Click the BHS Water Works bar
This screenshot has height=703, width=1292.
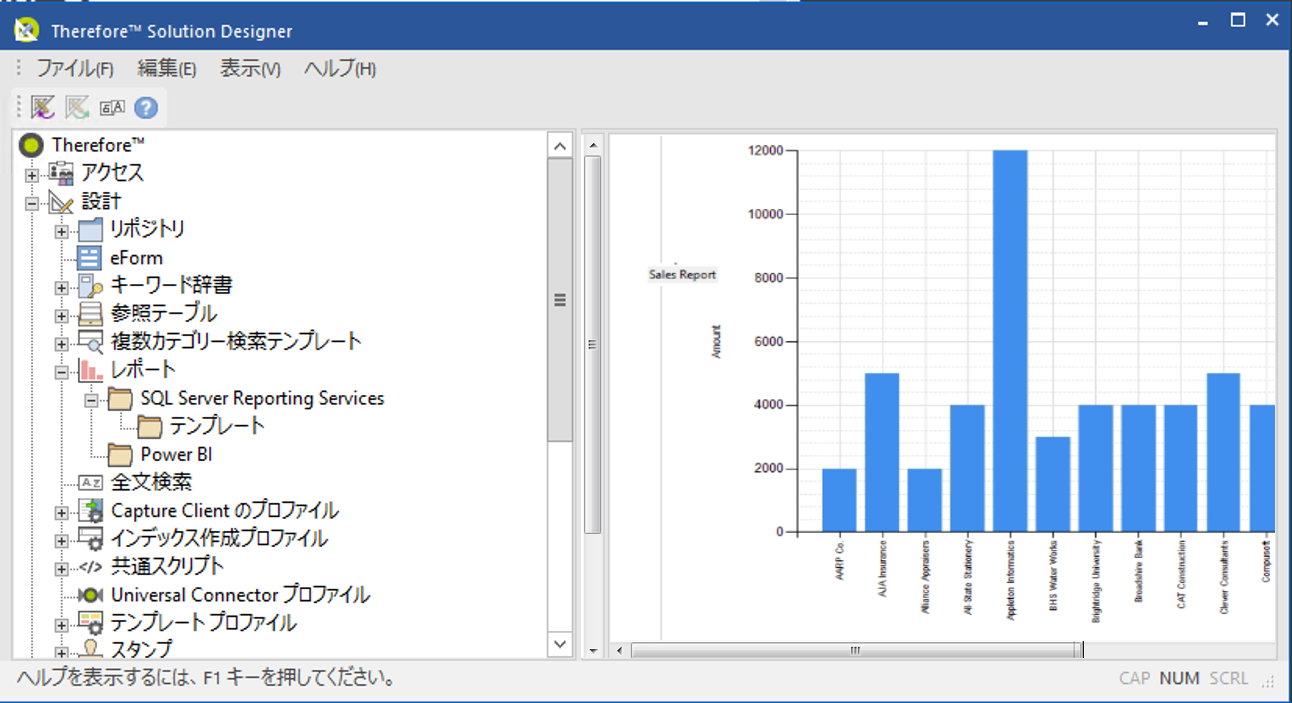pyautogui.click(x=1053, y=484)
